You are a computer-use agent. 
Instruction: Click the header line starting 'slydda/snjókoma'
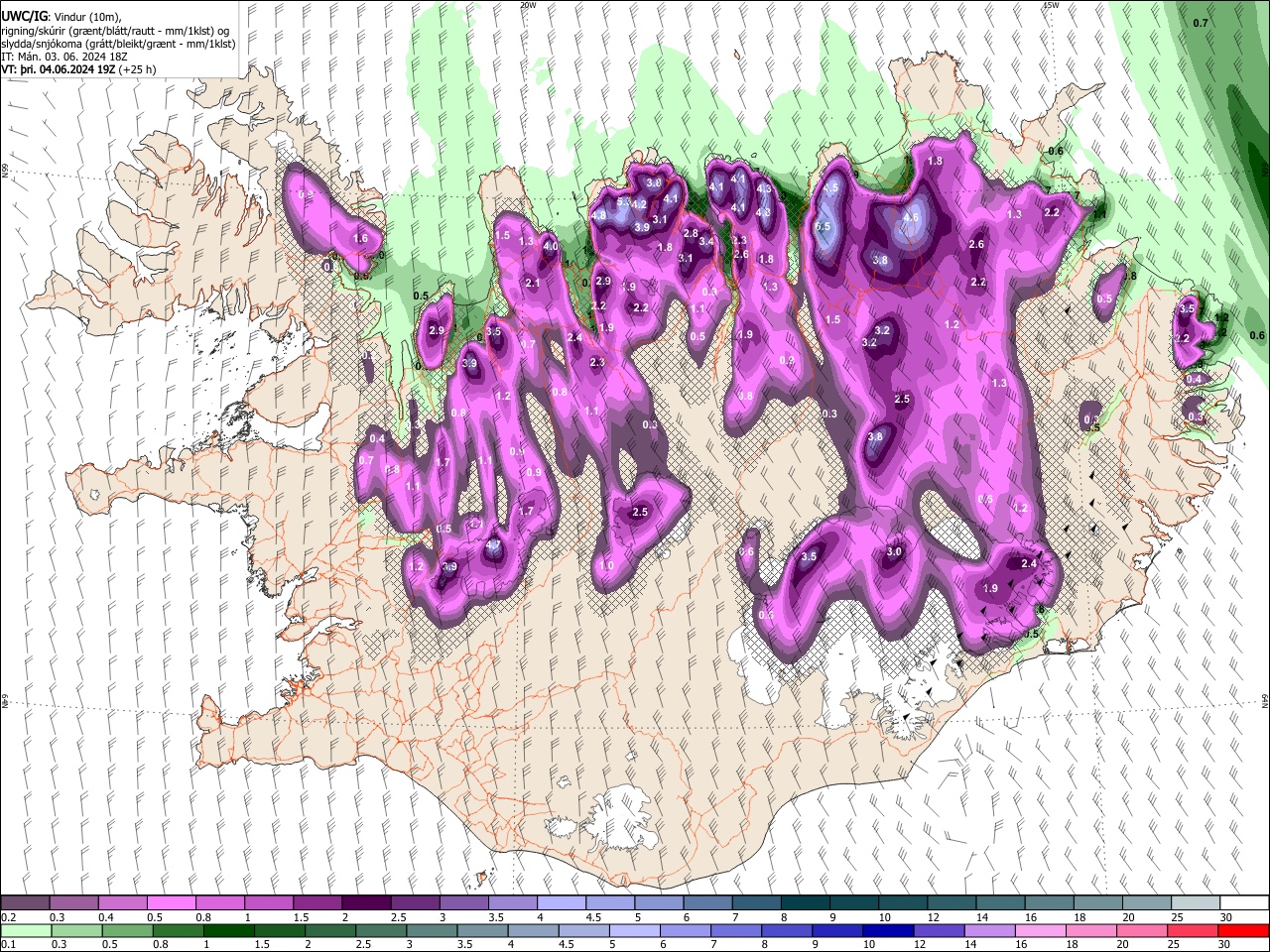pyautogui.click(x=118, y=44)
